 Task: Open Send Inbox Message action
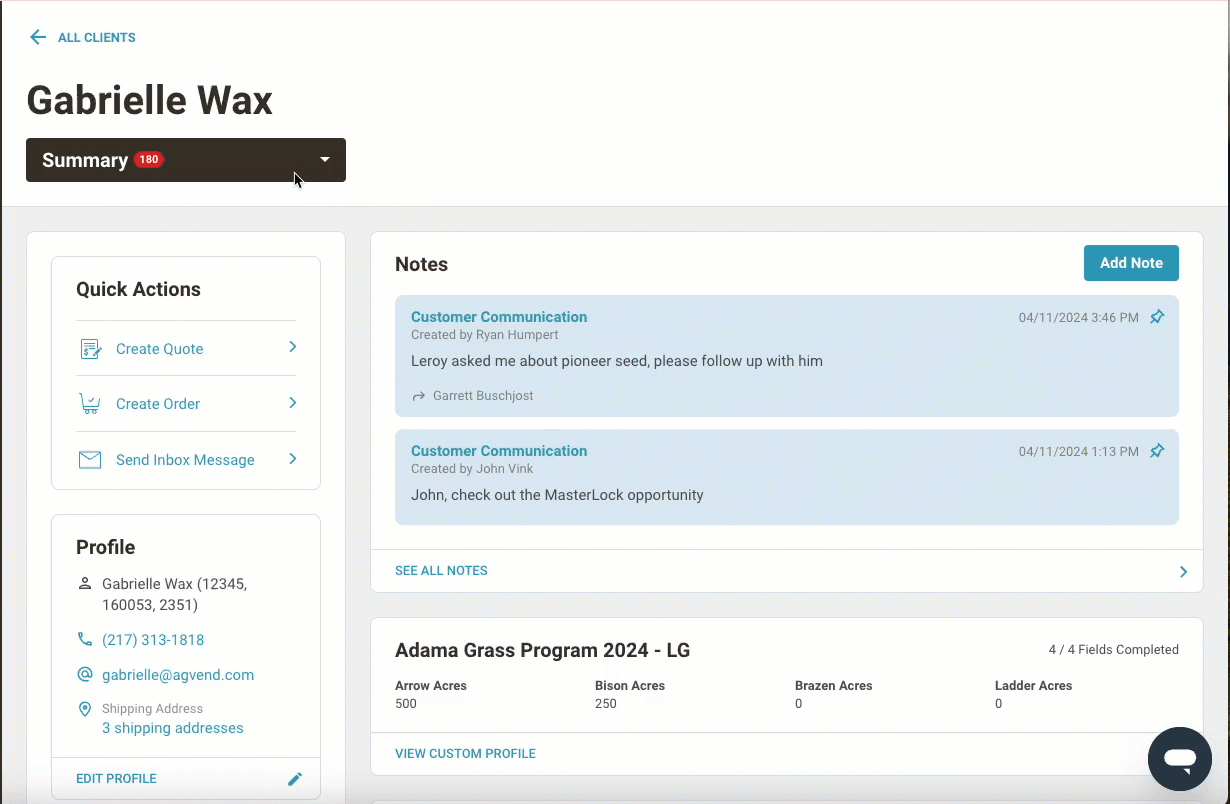pos(185,460)
